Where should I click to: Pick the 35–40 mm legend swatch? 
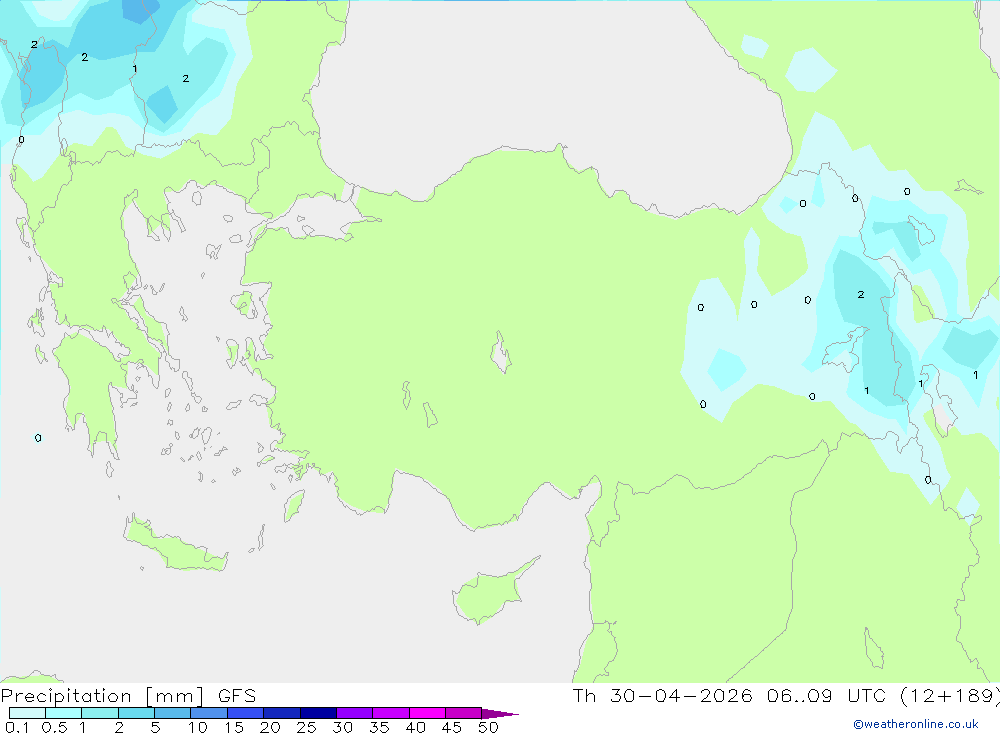point(391,713)
